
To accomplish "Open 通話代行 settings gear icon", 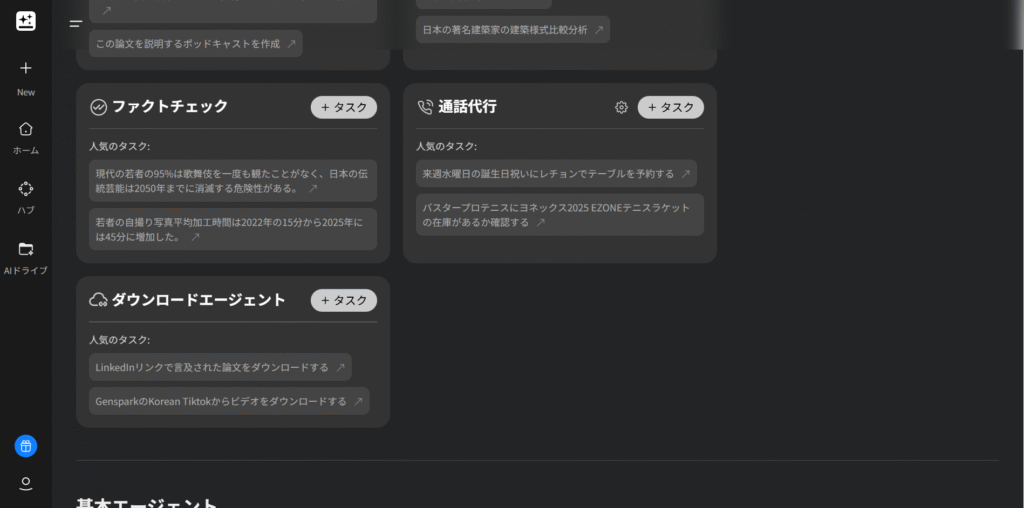I will 621,107.
